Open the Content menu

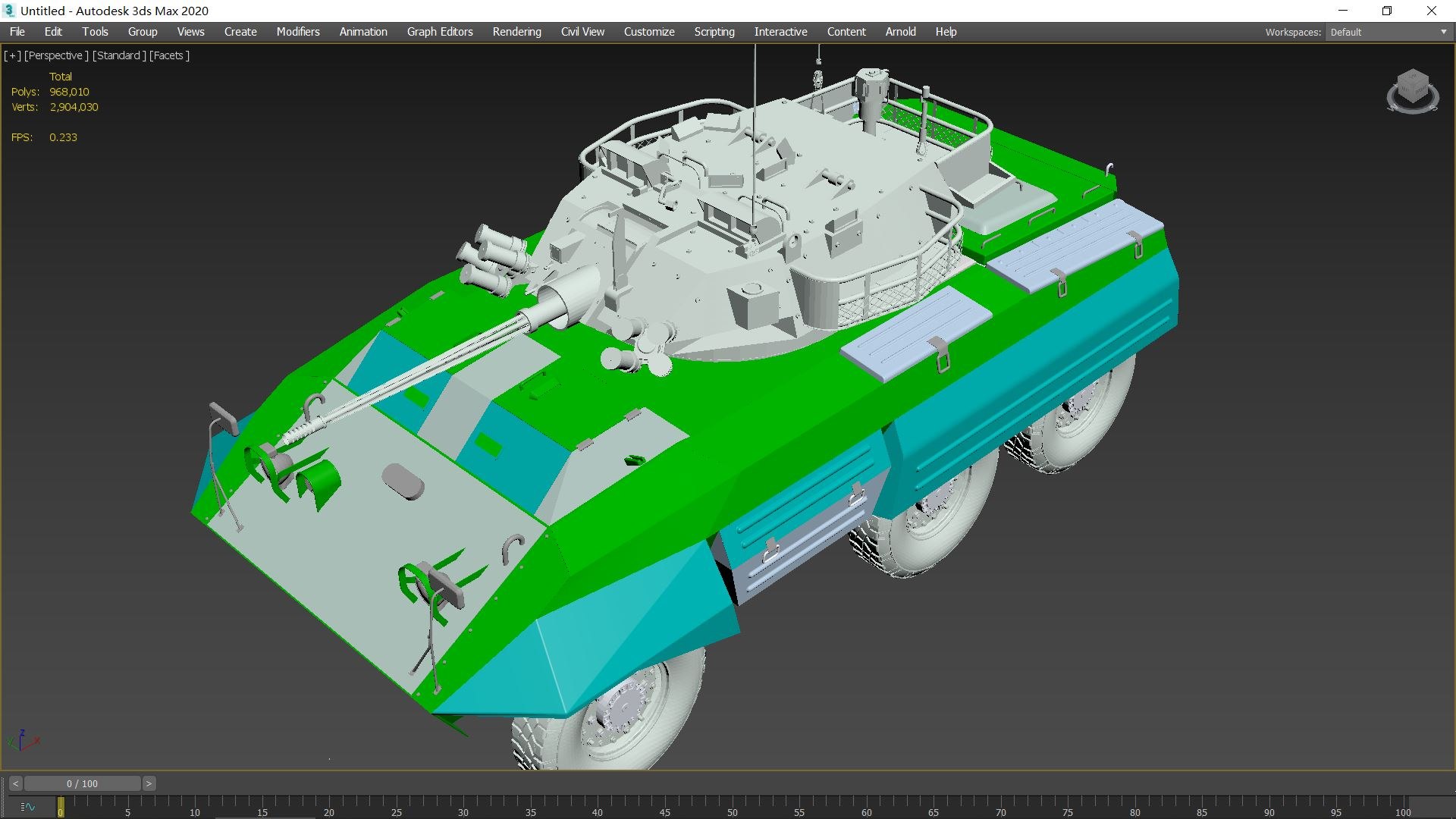pos(846,32)
